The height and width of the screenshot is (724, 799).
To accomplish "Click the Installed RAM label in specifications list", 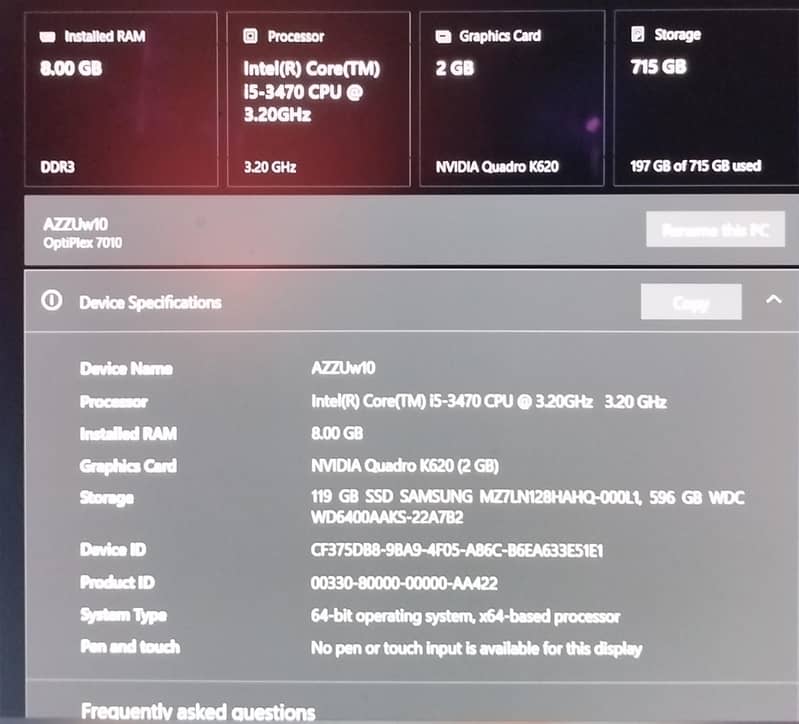I will point(128,434).
